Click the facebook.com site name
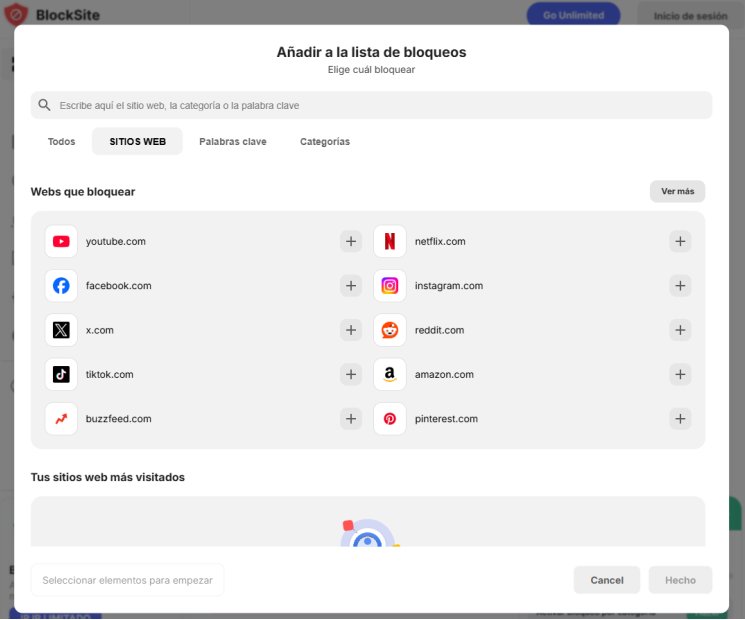 [118, 286]
